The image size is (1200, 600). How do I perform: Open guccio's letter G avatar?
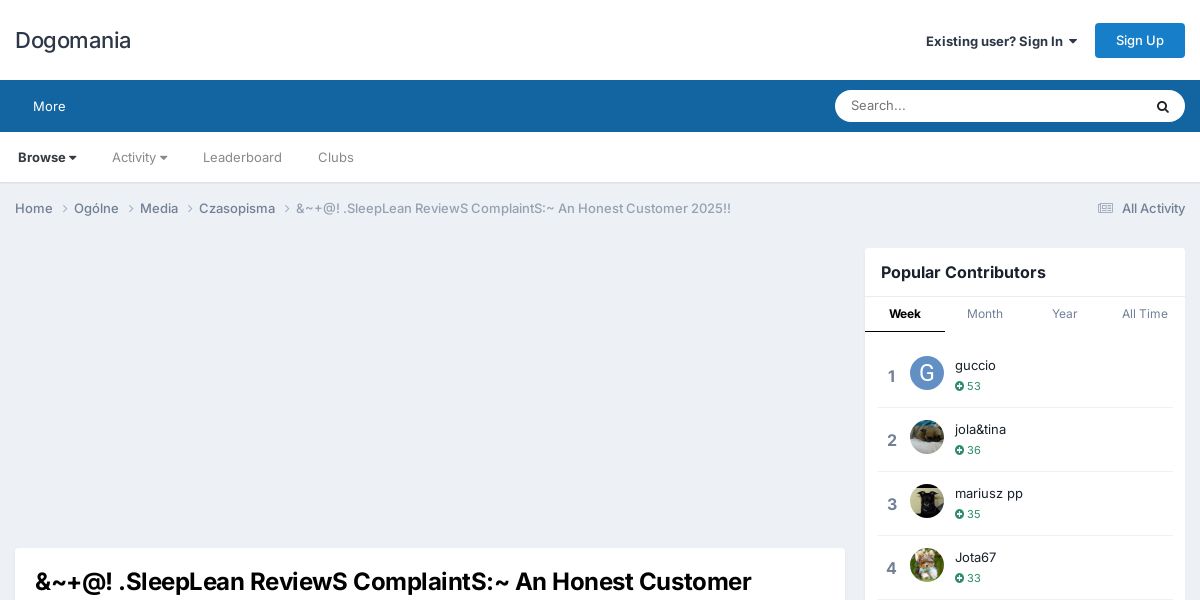927,373
